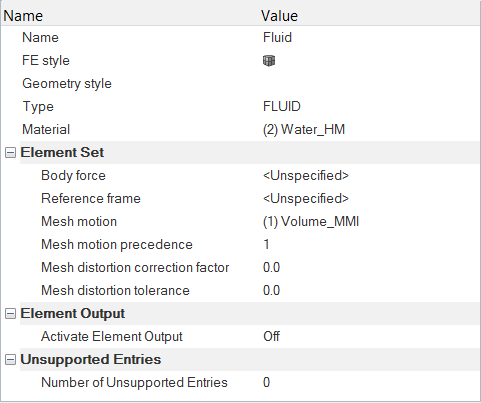481x403 pixels.
Task: Collapse the Element Output section
Action: point(10,314)
